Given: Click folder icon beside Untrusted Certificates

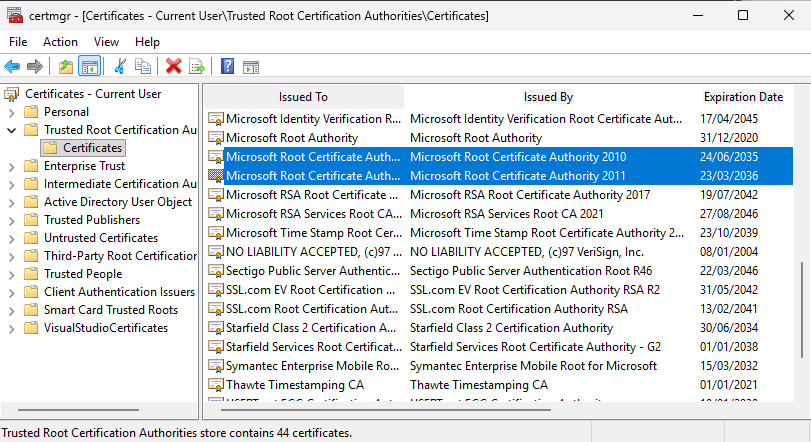Looking at the screenshot, I should coord(32,238).
